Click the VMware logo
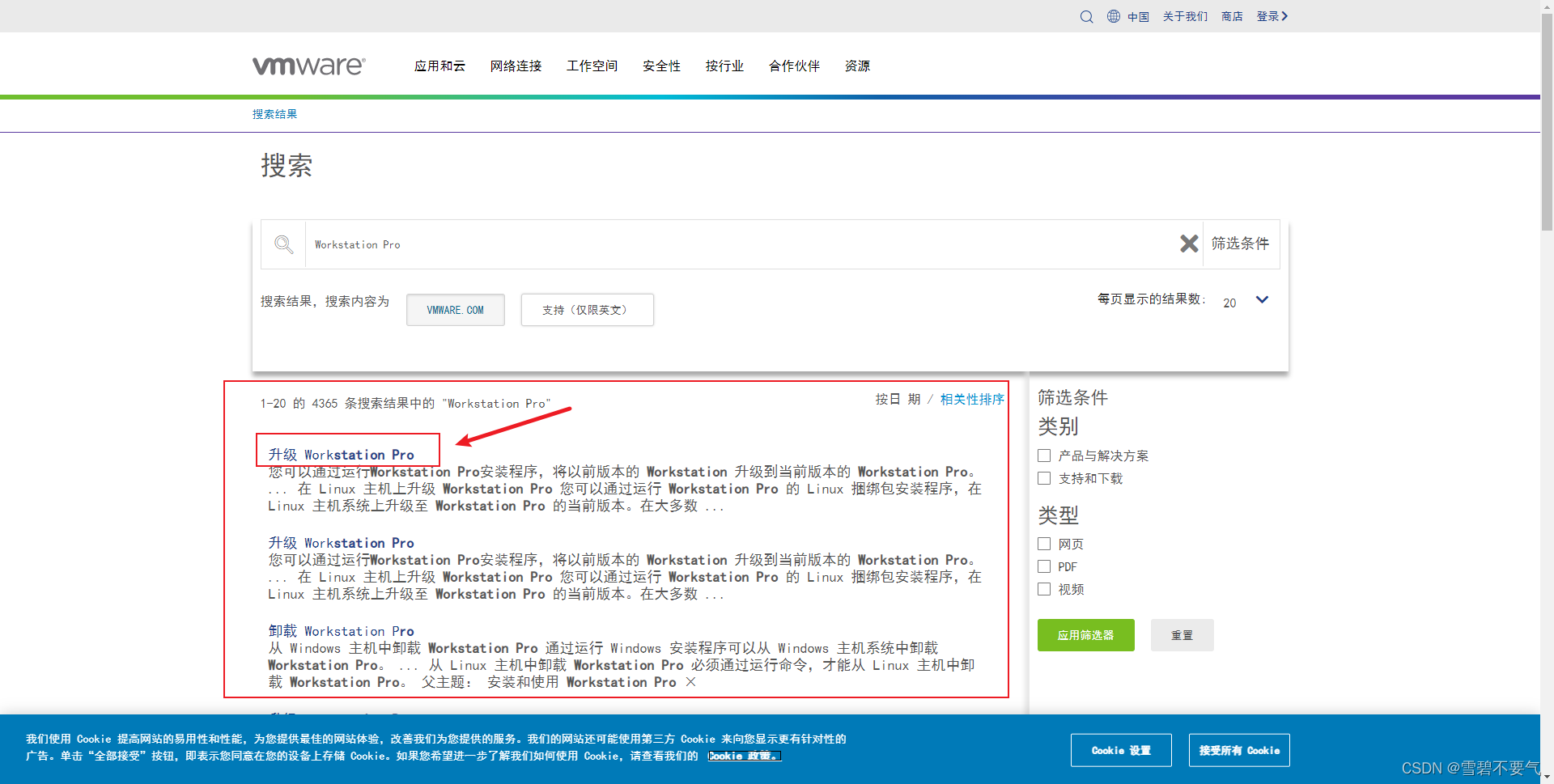The image size is (1554, 784). (309, 66)
